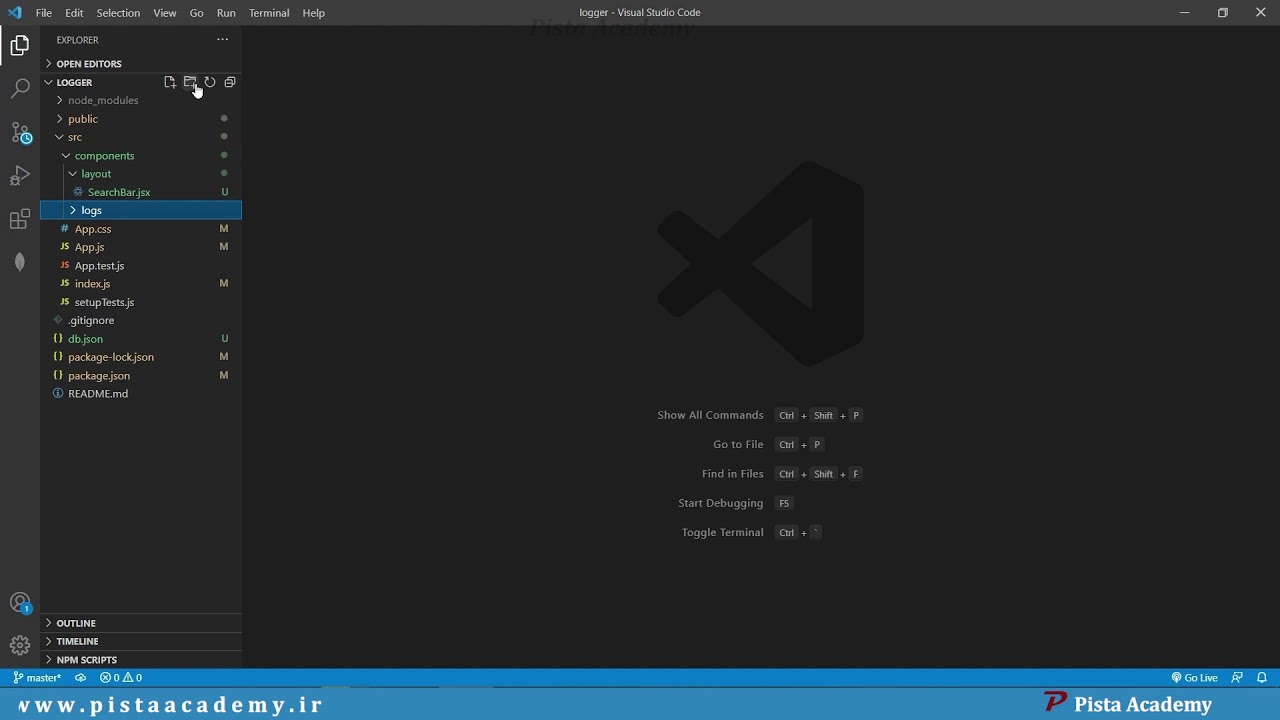Refresh the Explorer file tree
The height and width of the screenshot is (720, 1280).
click(210, 82)
